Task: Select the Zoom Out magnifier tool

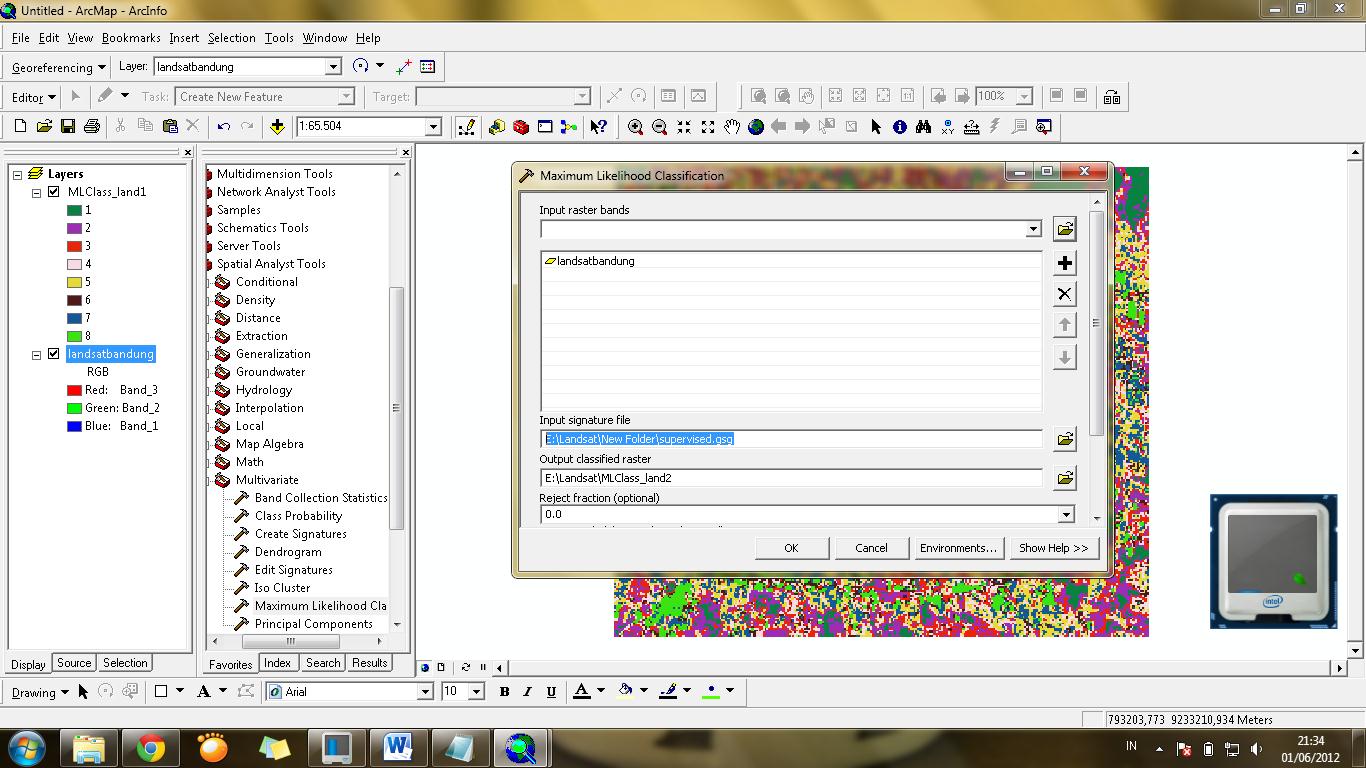Action: pyautogui.click(x=659, y=126)
